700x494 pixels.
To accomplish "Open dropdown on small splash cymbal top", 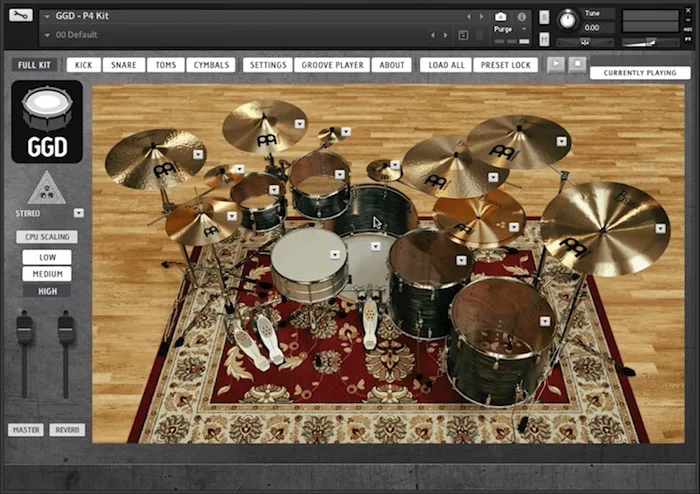I will (346, 131).
